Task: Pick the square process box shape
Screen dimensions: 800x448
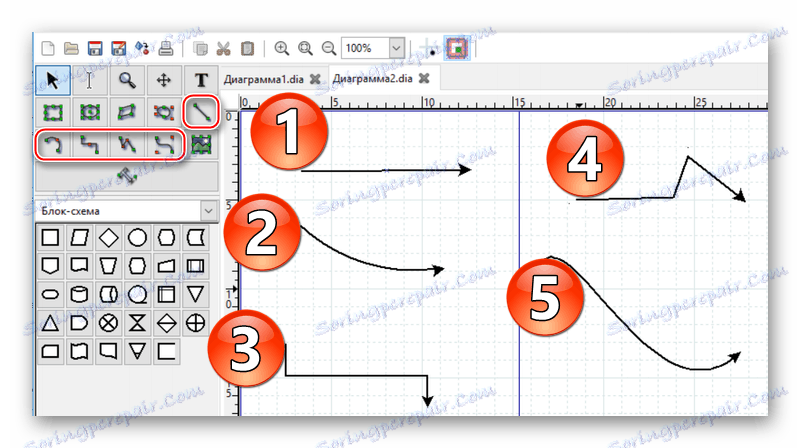Action: 50,237
